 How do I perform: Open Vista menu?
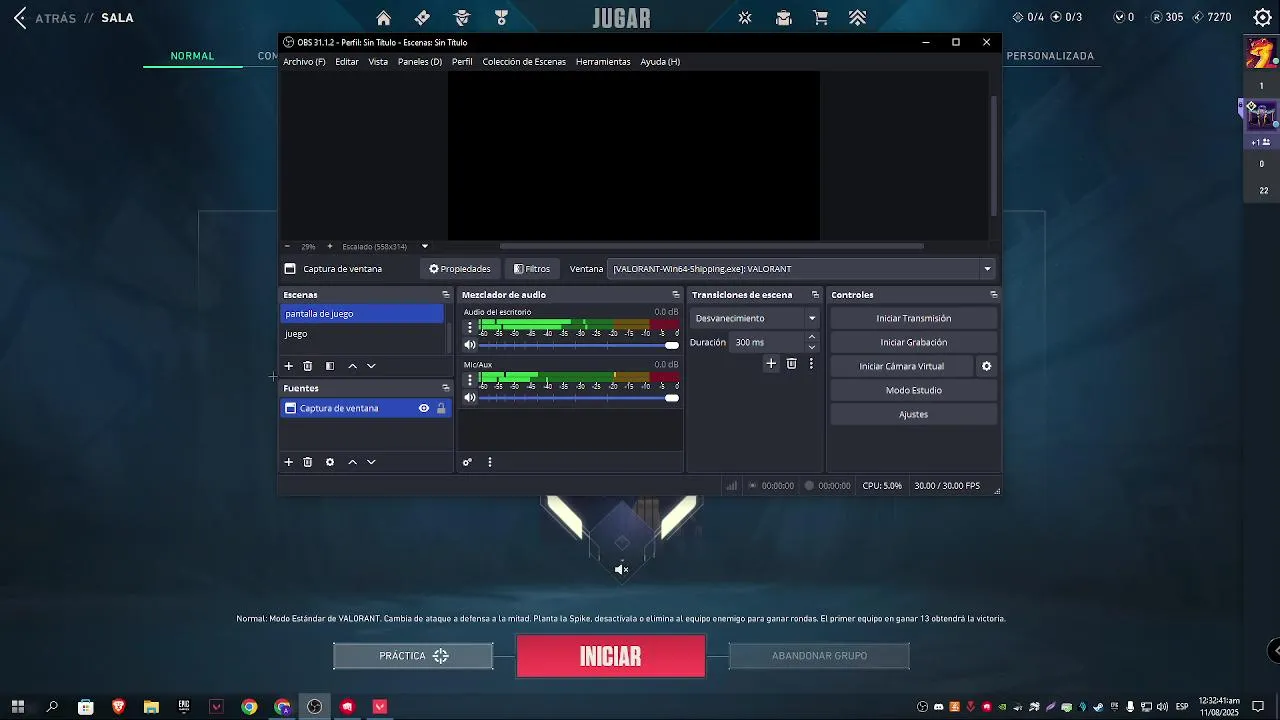[x=378, y=62]
